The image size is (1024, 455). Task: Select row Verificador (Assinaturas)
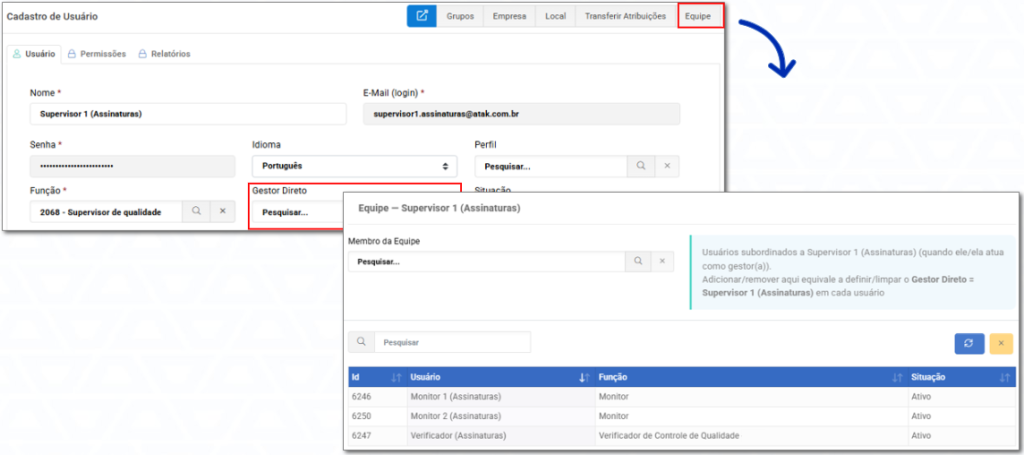[x=682, y=435]
